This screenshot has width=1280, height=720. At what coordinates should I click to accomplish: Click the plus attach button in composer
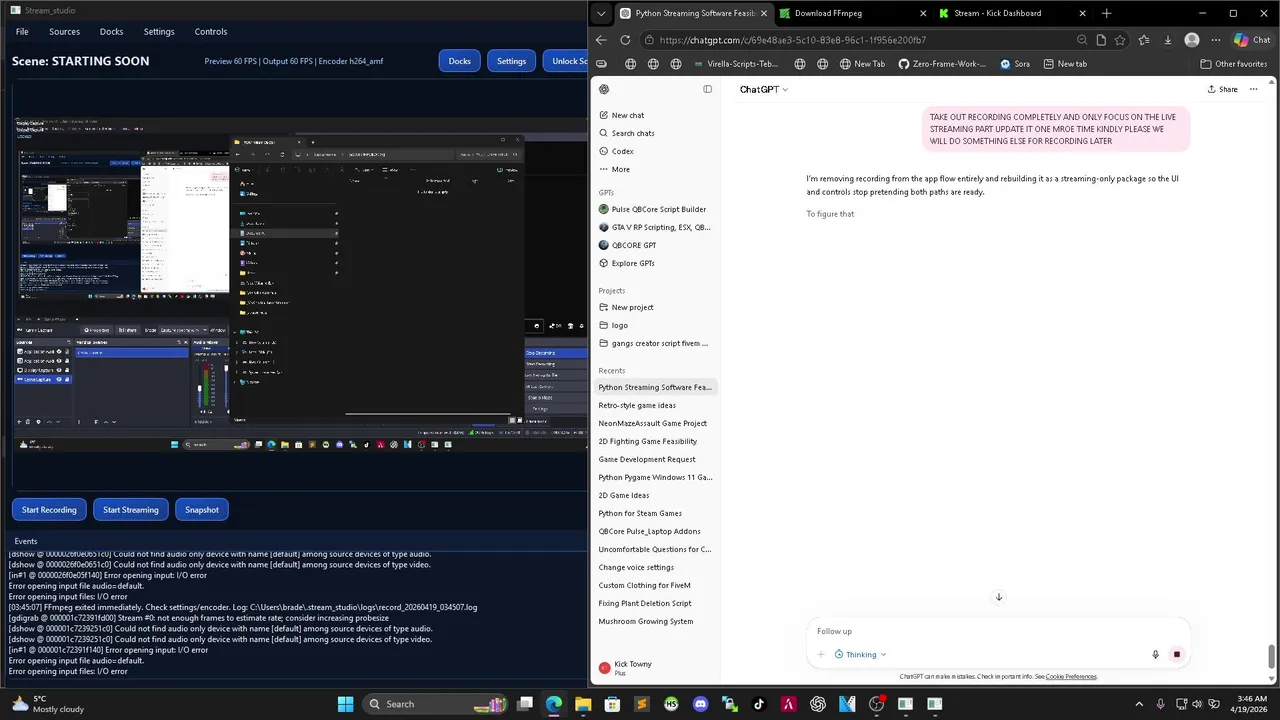pyautogui.click(x=821, y=655)
